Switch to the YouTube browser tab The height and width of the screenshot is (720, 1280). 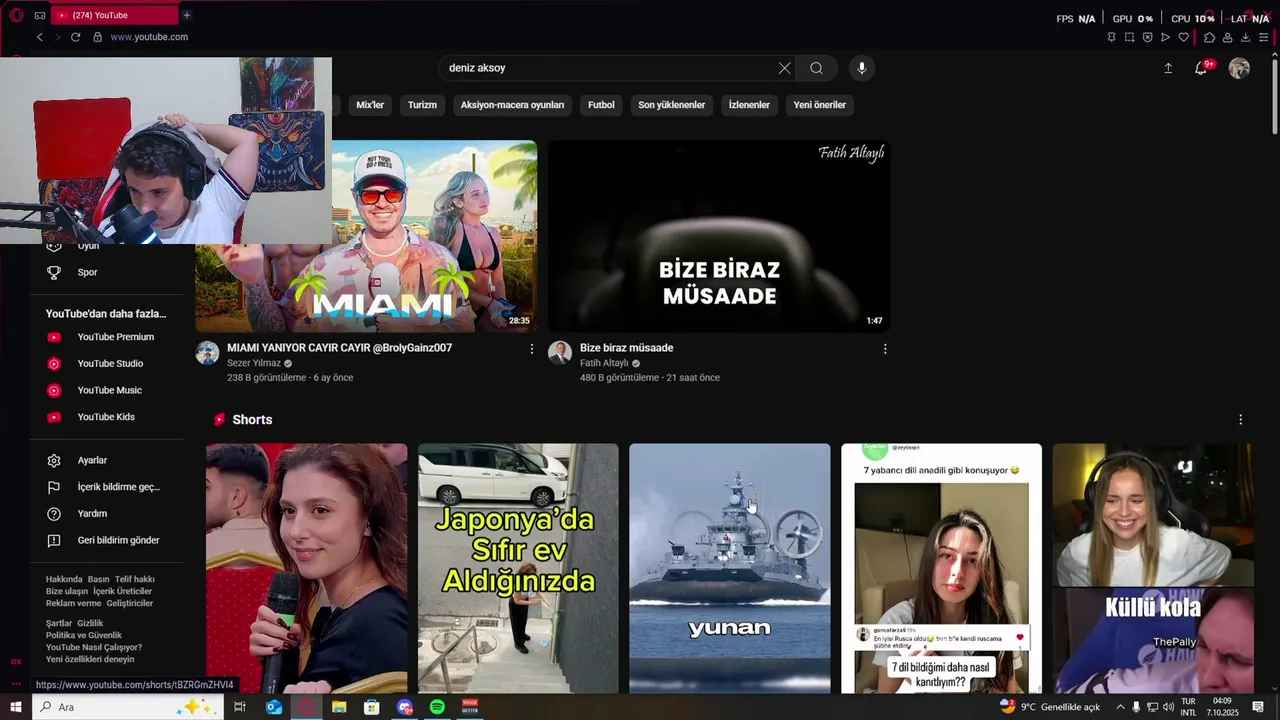pos(115,15)
